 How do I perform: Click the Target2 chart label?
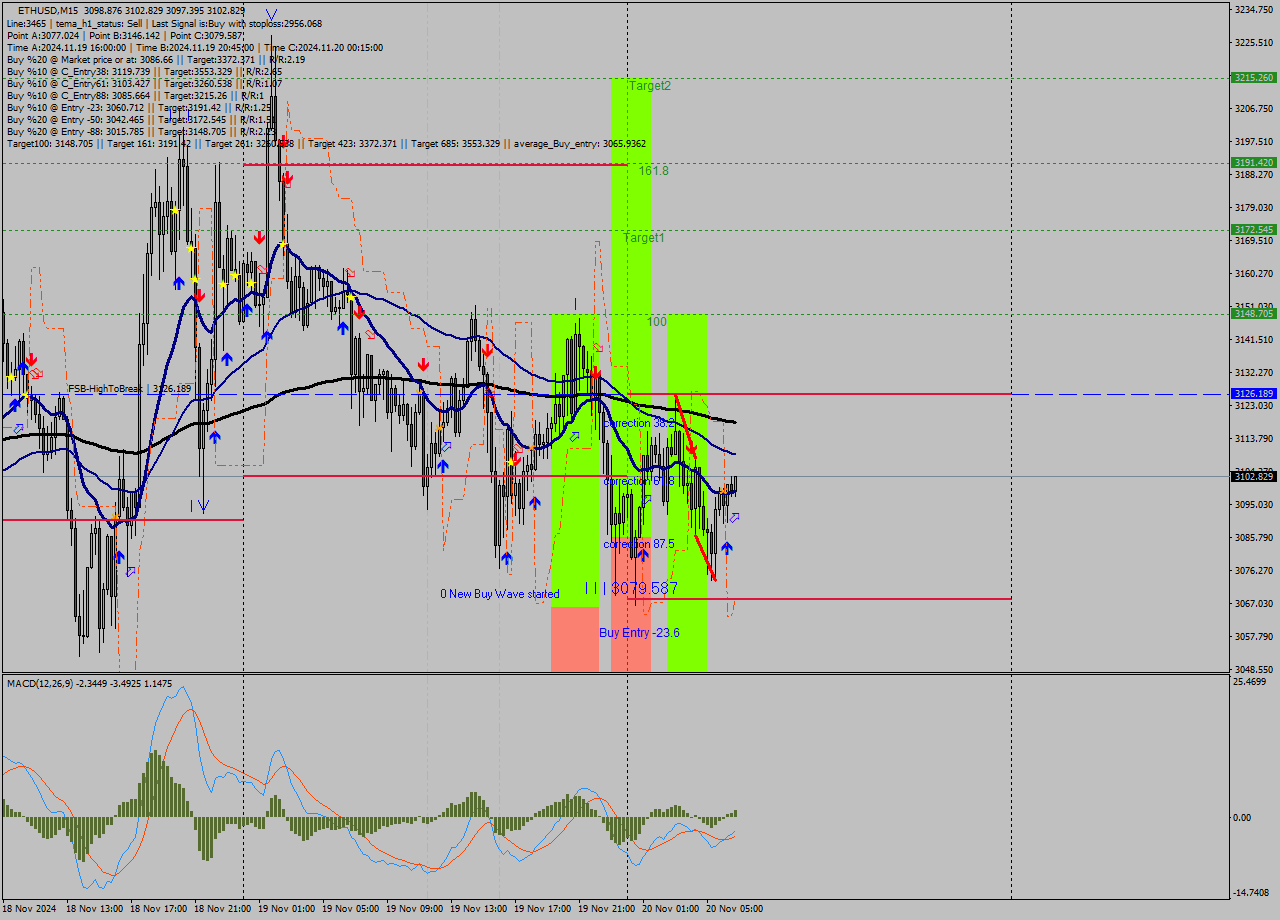tap(650, 86)
